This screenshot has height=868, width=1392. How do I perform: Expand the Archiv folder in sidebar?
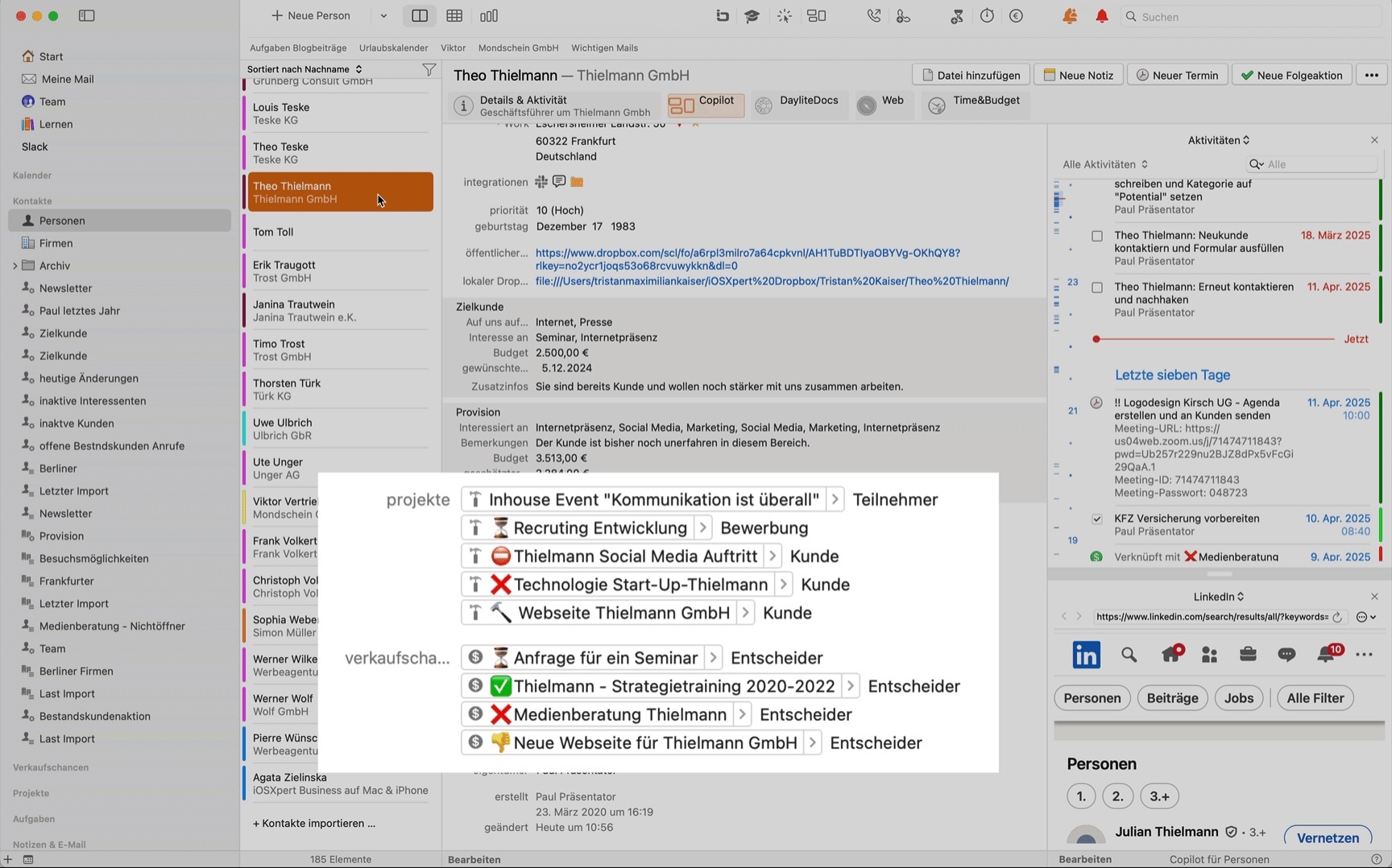coord(14,266)
